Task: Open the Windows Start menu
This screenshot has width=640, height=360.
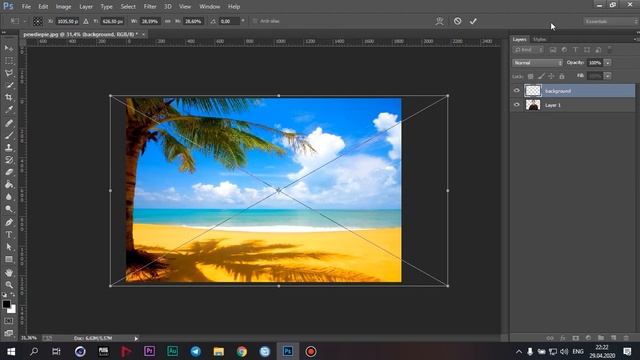Action: (x=11, y=351)
